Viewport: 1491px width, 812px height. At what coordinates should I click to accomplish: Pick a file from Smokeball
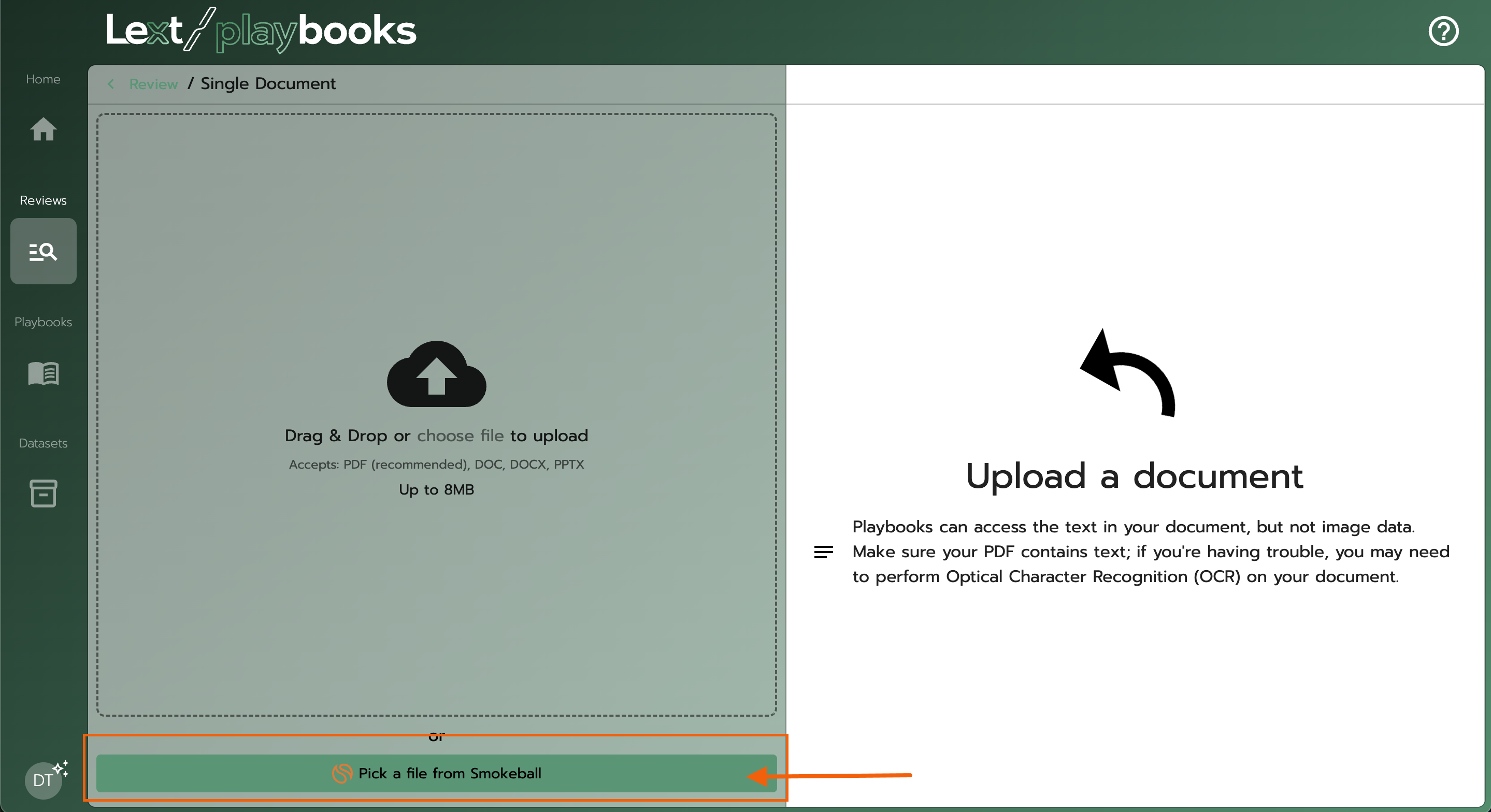436,773
